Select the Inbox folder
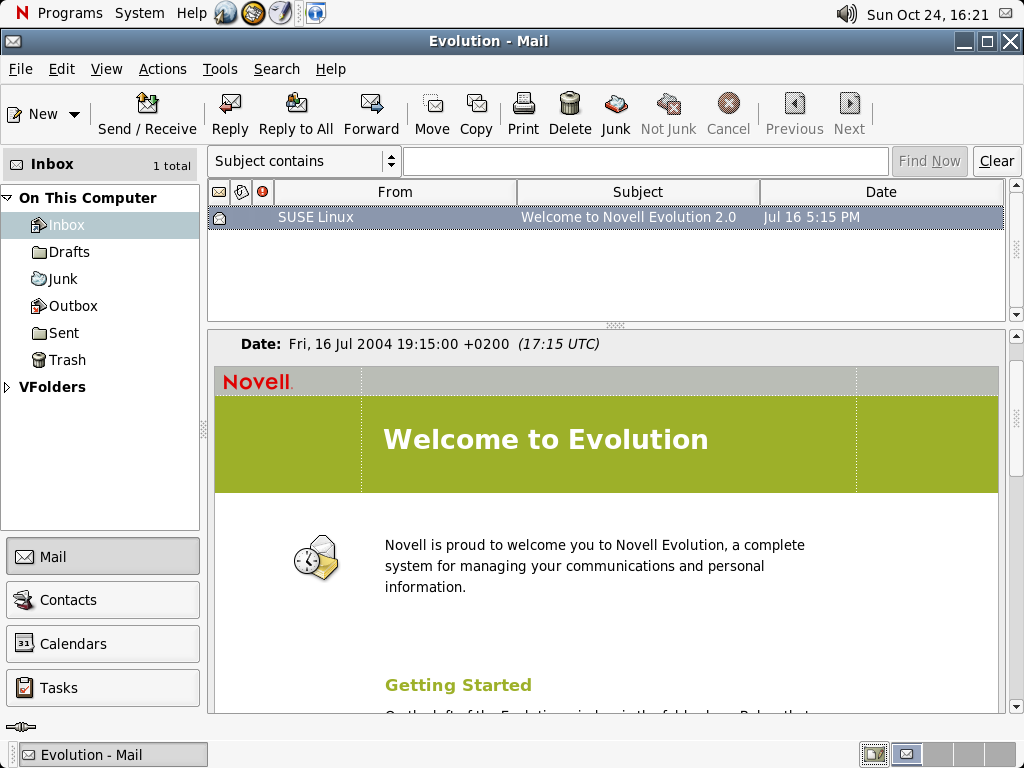 100,225
